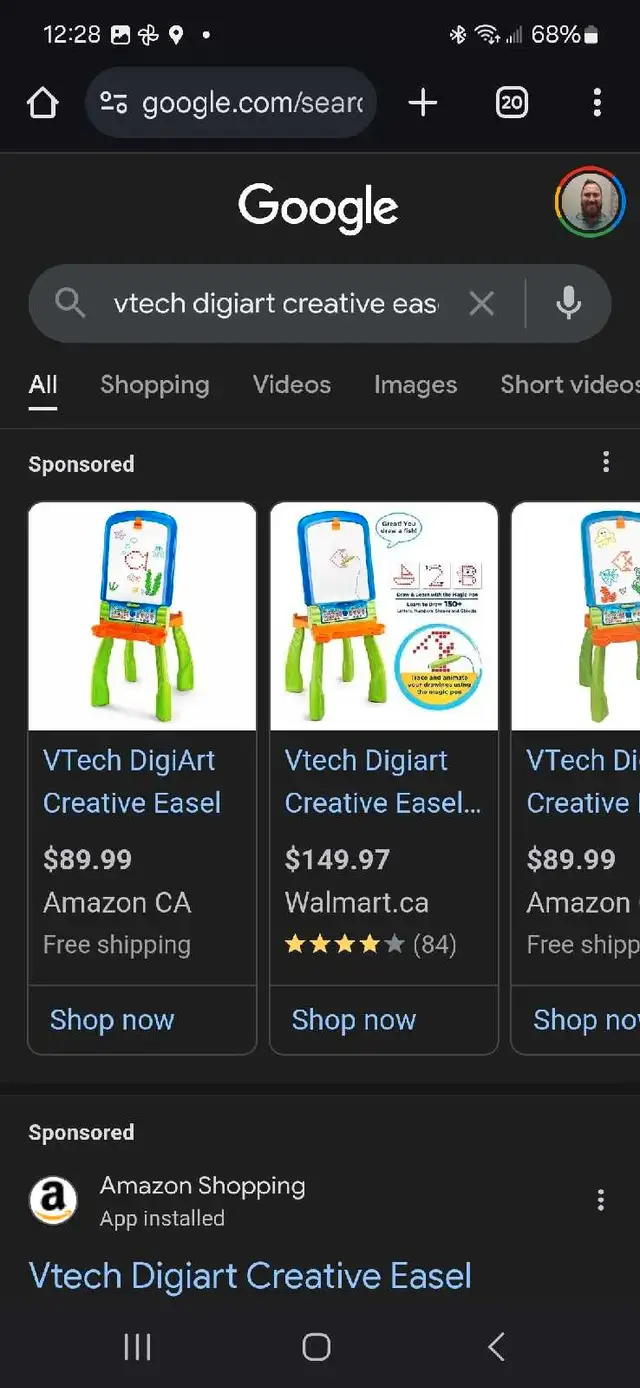Open a new tab with plus icon
The width and height of the screenshot is (640, 1388).
tap(423, 102)
